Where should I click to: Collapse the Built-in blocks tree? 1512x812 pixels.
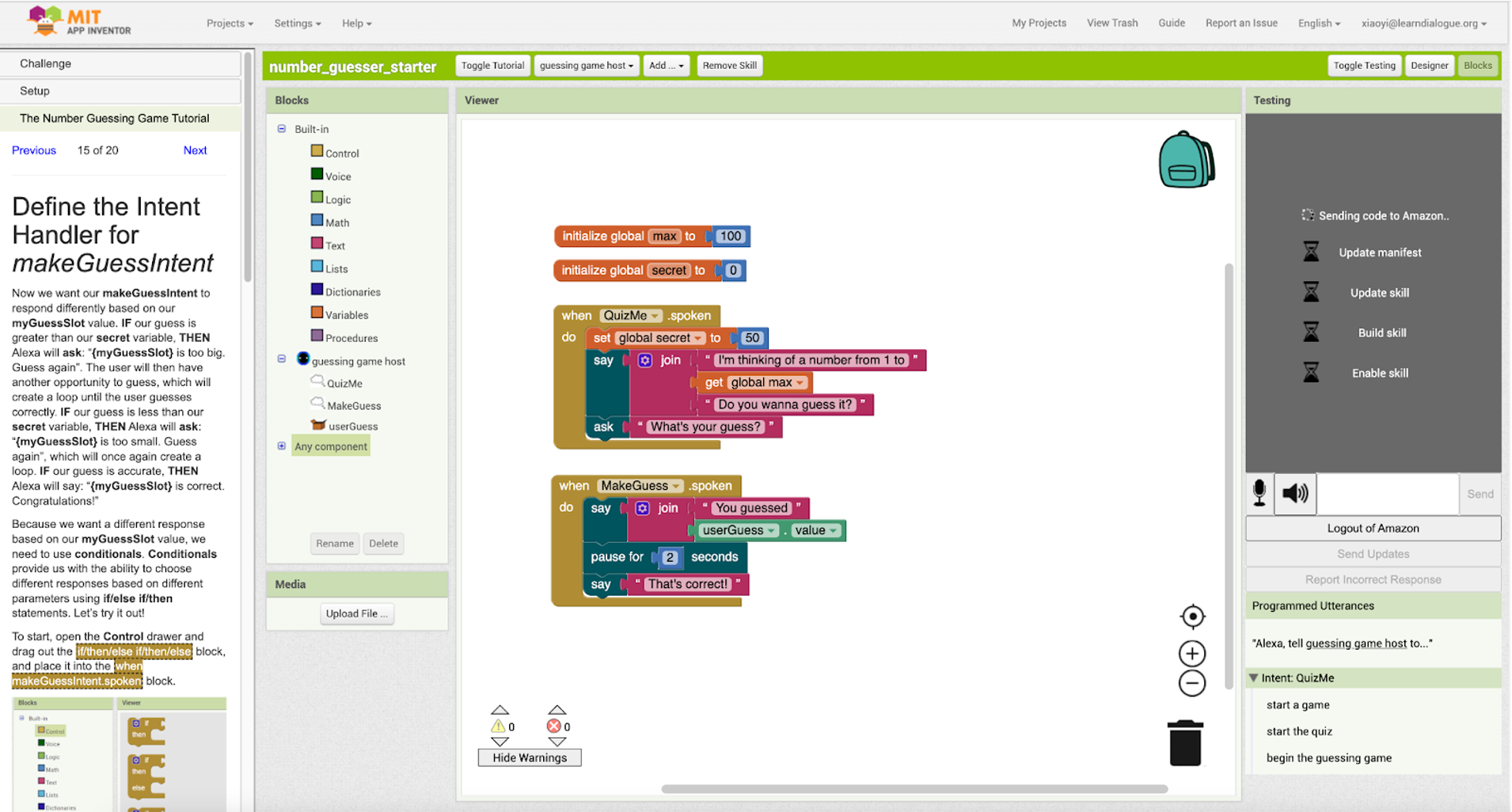coord(282,128)
